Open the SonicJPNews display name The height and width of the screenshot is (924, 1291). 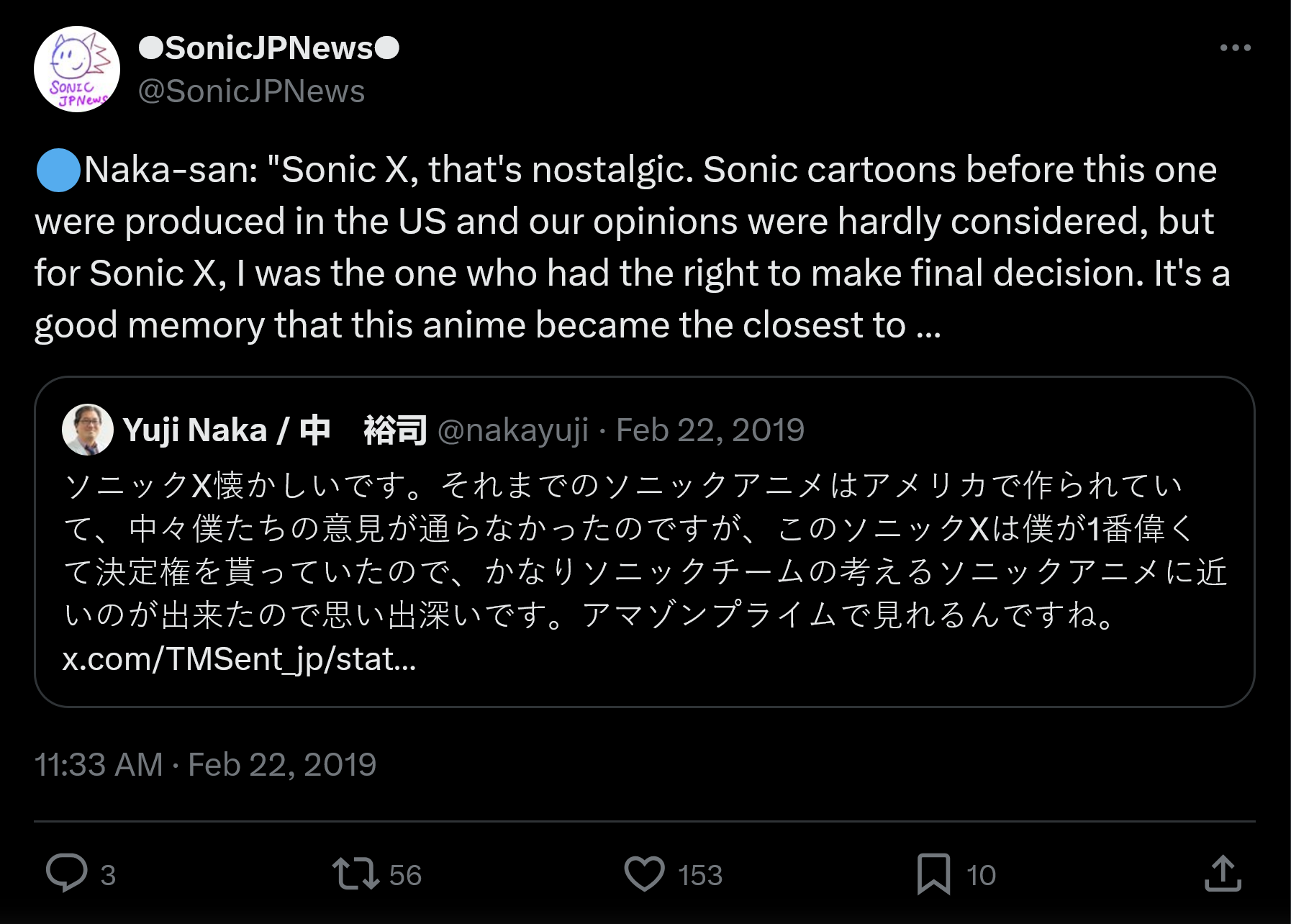point(268,48)
